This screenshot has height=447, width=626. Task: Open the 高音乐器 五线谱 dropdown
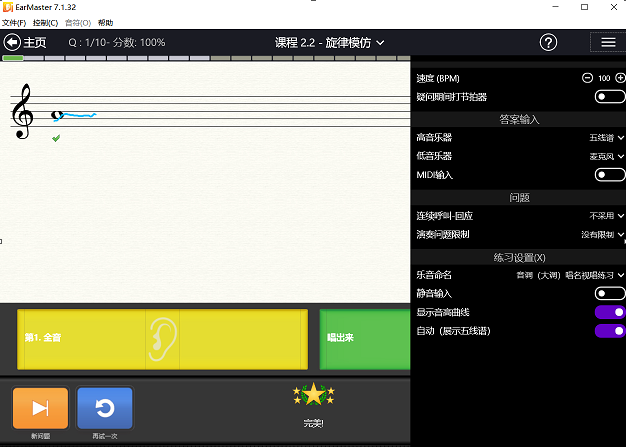click(606, 138)
